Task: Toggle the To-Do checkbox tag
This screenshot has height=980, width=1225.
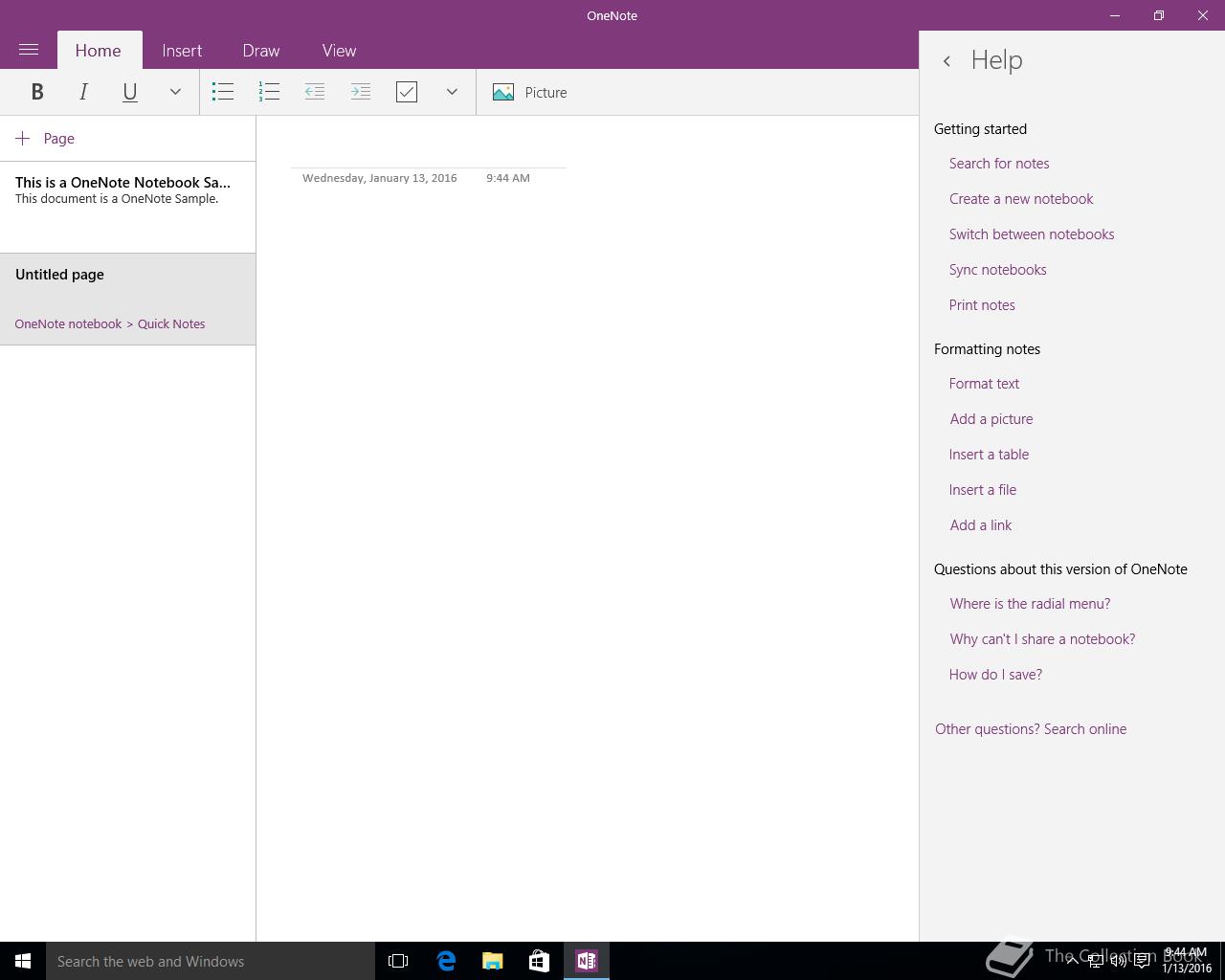Action: (407, 92)
